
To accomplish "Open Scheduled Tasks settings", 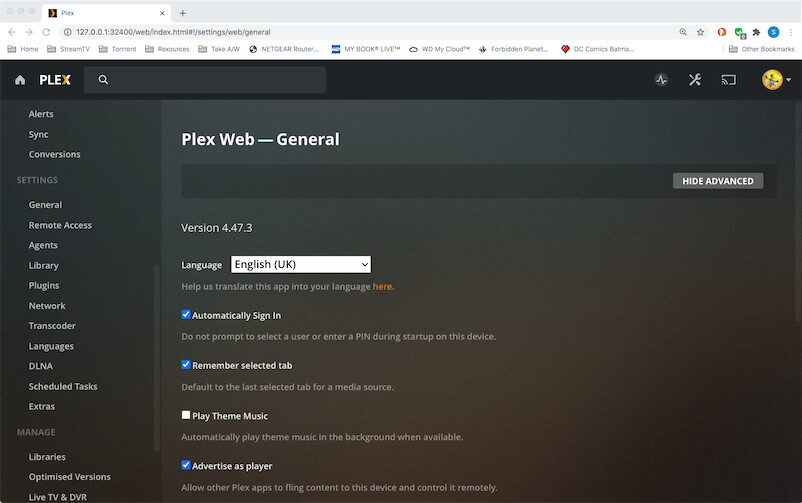I will (x=63, y=387).
